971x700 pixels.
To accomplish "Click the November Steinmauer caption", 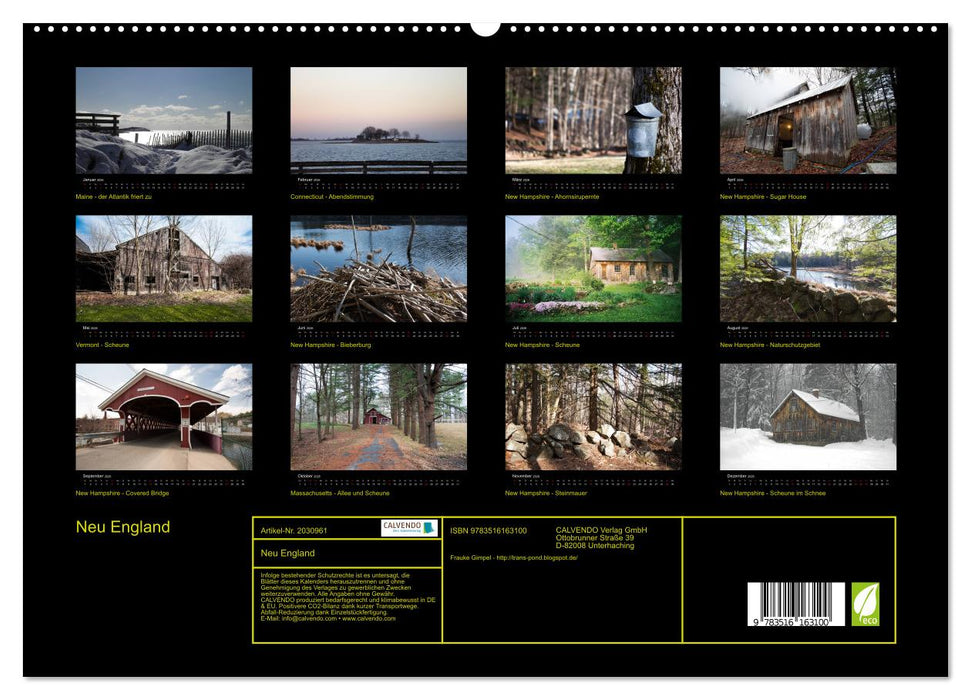I will click(547, 492).
